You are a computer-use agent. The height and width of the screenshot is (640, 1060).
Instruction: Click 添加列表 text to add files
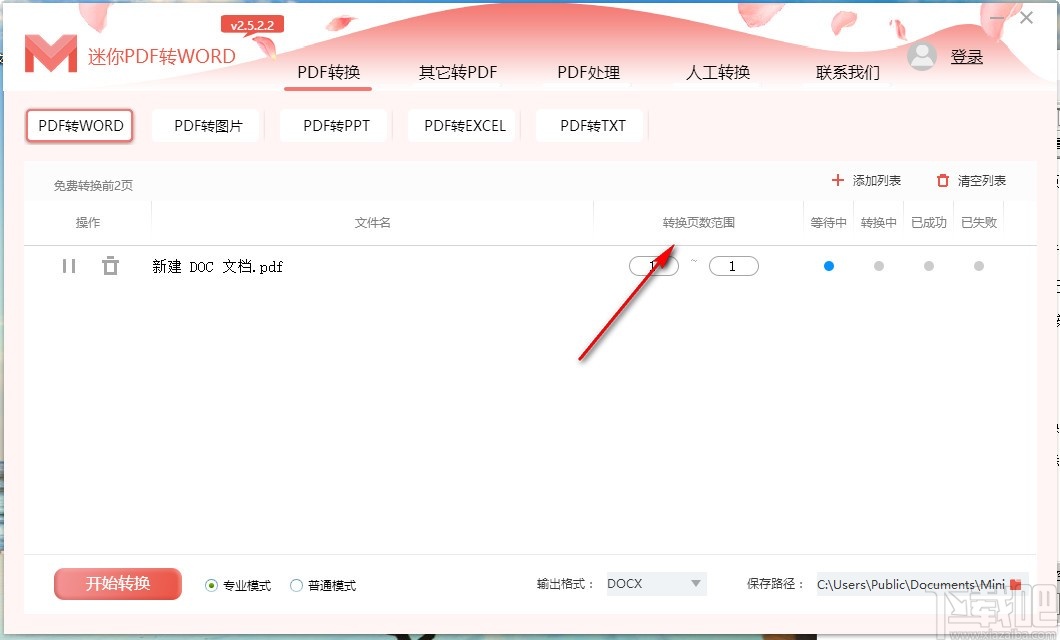click(x=877, y=180)
